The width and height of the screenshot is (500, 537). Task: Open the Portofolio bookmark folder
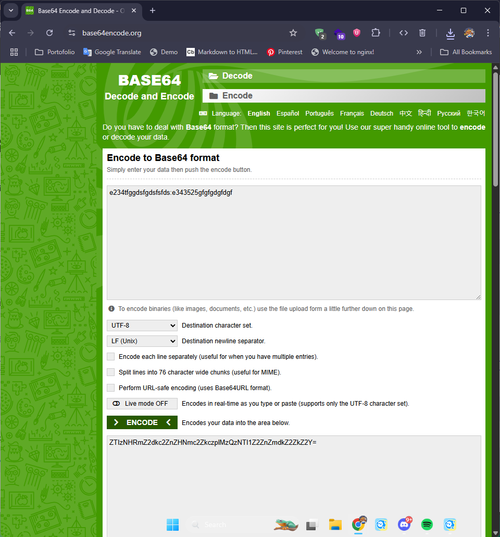point(55,52)
